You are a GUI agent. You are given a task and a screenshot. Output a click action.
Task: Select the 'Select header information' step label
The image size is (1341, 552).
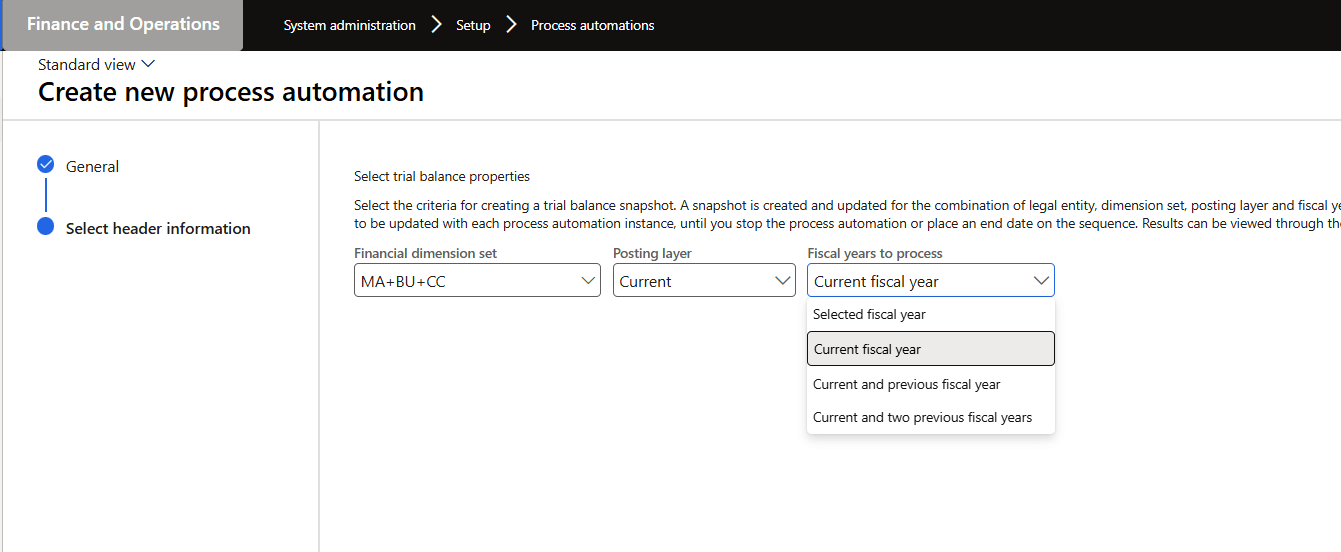click(x=158, y=229)
